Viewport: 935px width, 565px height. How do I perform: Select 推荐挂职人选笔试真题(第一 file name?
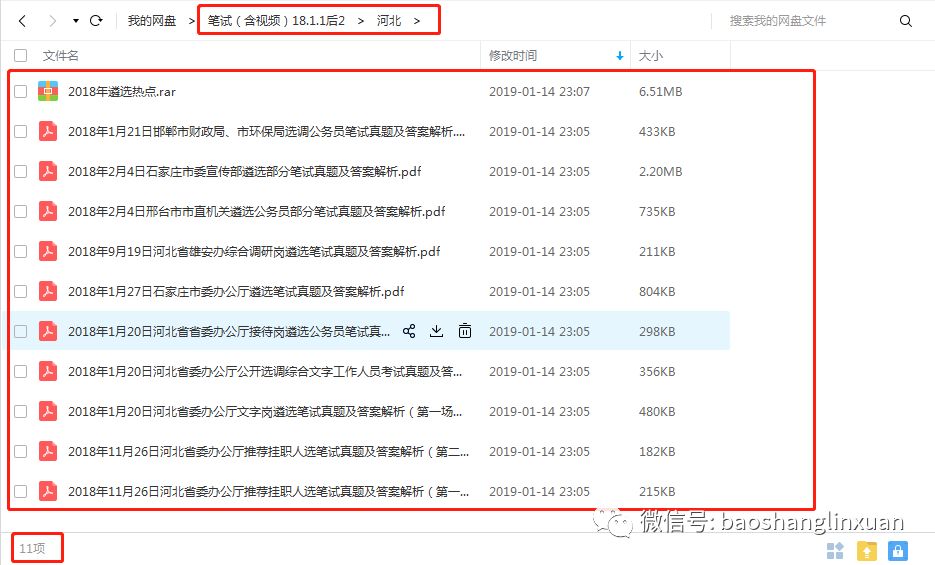268,491
